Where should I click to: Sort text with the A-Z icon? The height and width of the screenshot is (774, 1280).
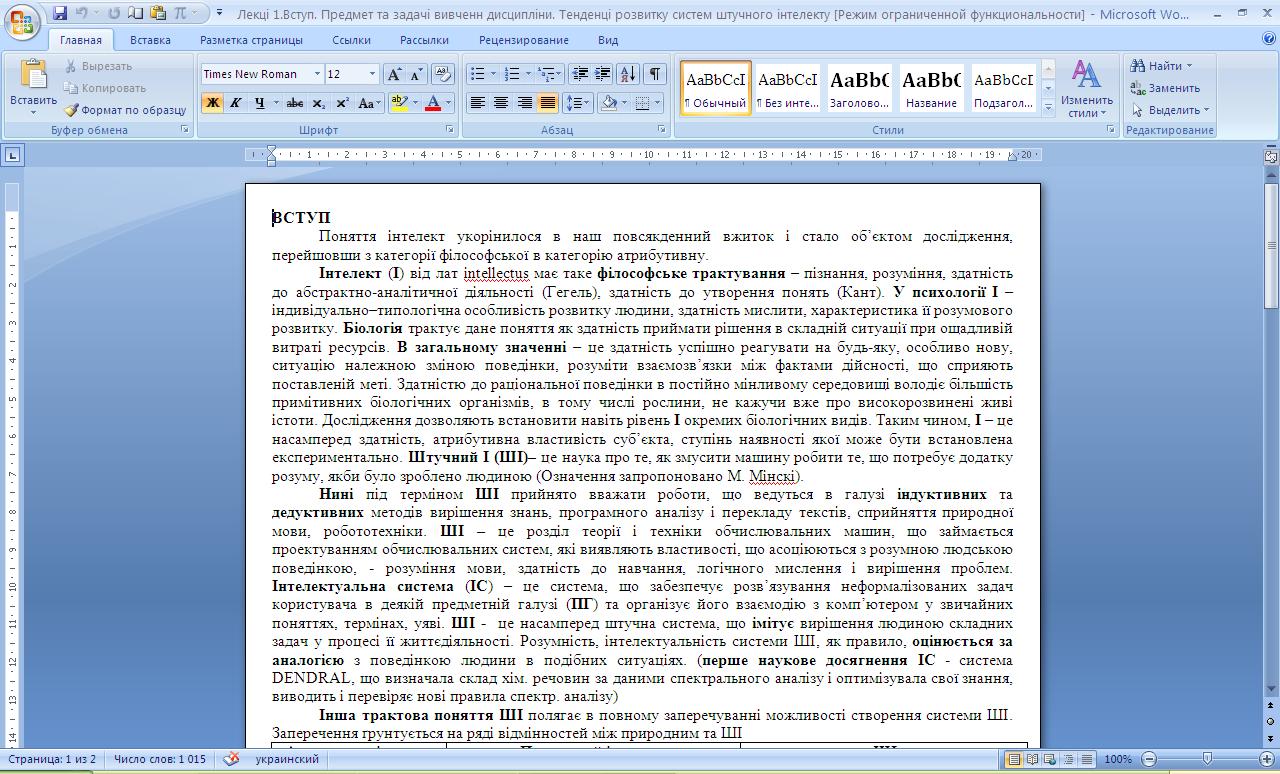pyautogui.click(x=628, y=74)
